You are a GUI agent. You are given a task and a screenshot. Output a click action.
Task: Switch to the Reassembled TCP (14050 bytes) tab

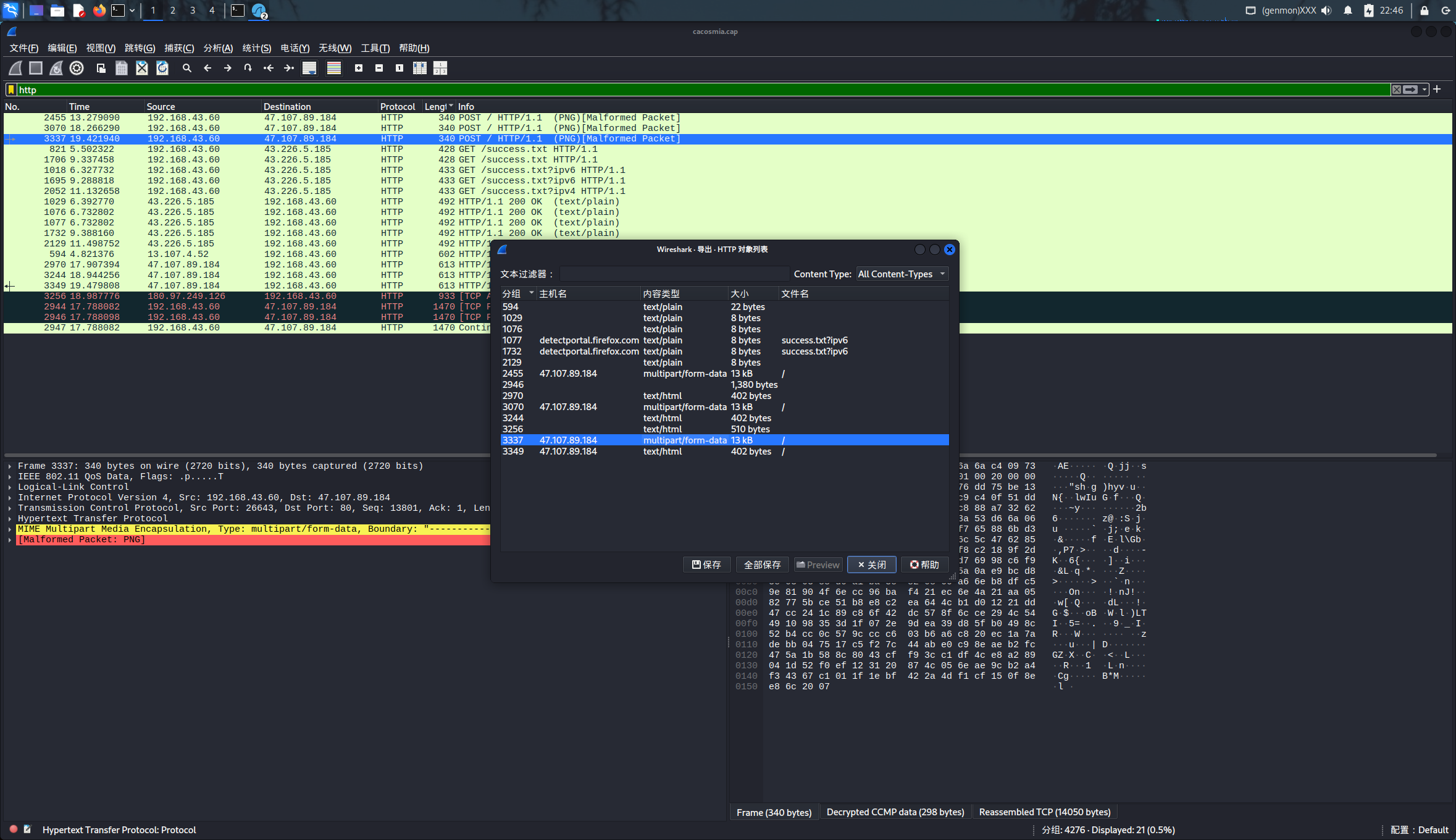[x=1044, y=812]
